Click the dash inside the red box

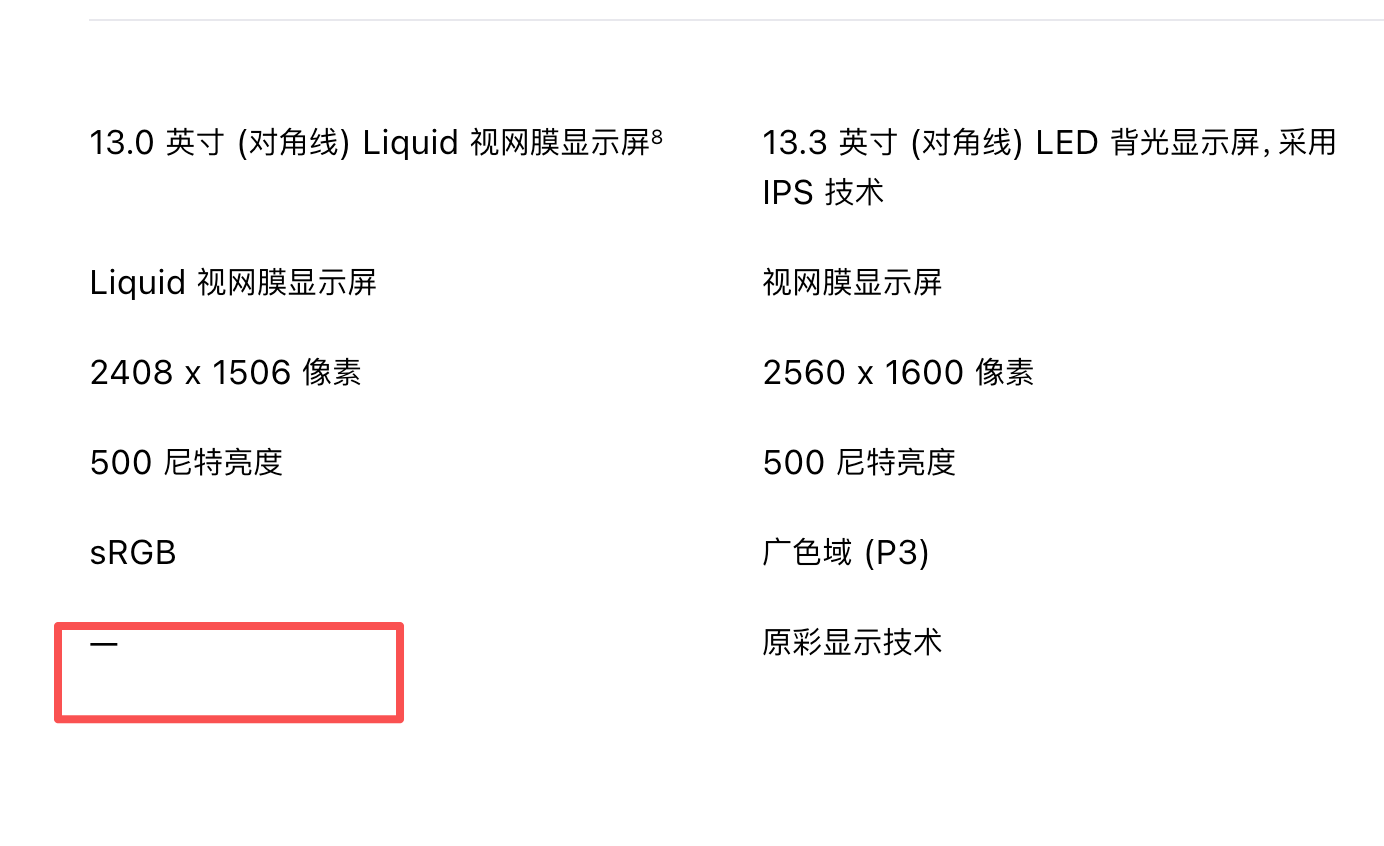[x=104, y=644]
